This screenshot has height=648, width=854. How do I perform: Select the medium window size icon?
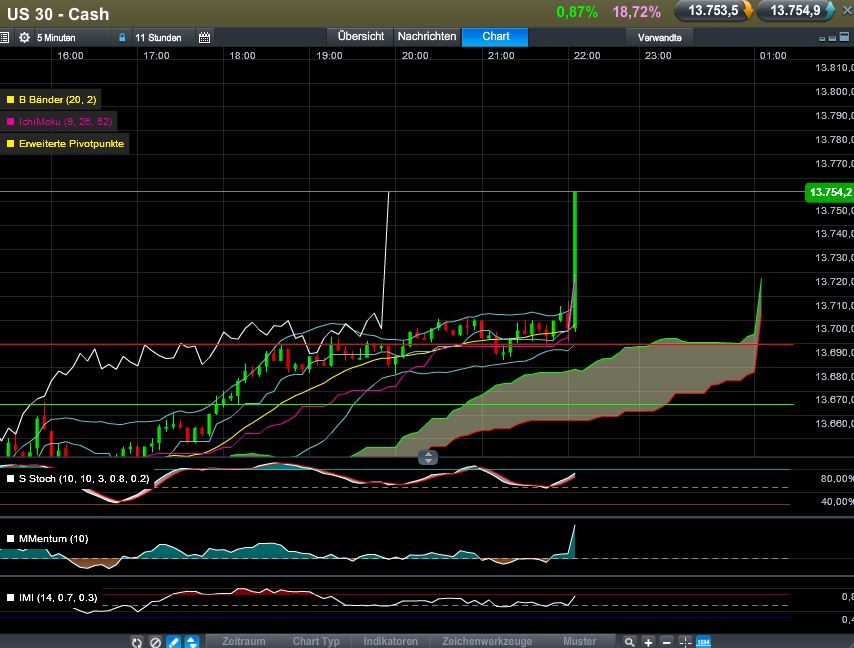point(832,38)
